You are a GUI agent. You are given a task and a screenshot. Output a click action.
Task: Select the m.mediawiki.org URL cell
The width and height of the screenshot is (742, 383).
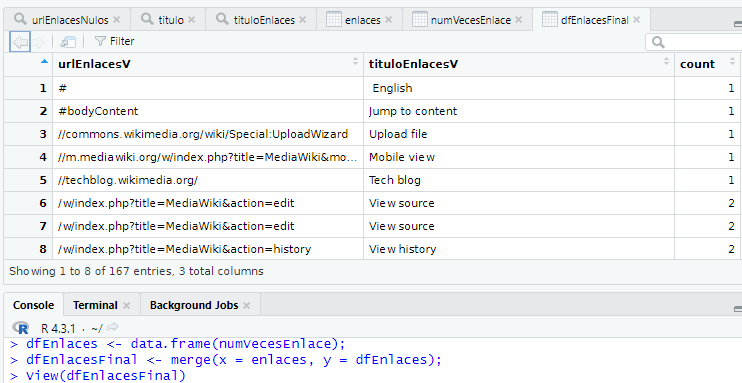point(208,157)
